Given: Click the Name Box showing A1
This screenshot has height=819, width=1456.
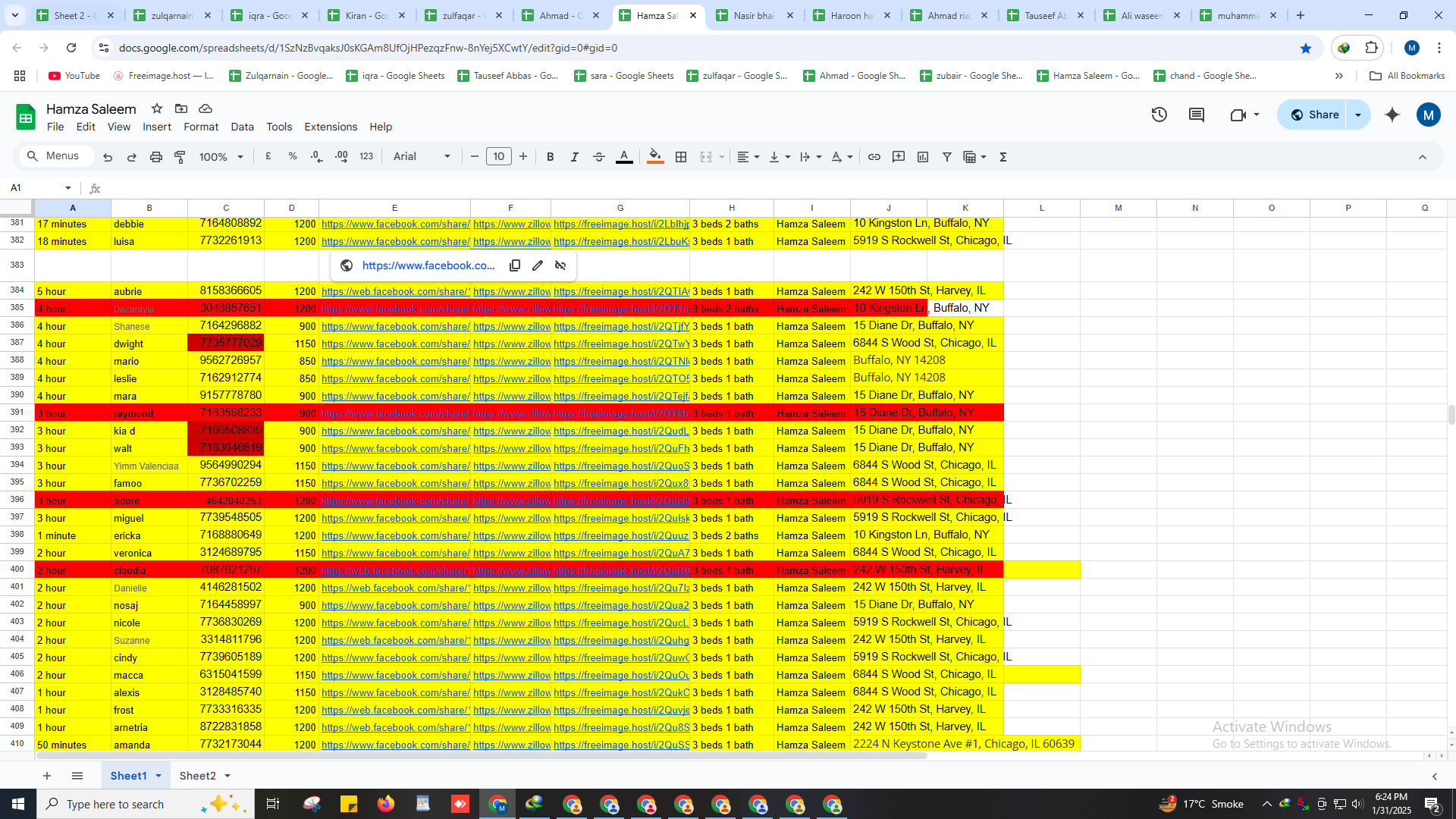Looking at the screenshot, I should pos(39,188).
